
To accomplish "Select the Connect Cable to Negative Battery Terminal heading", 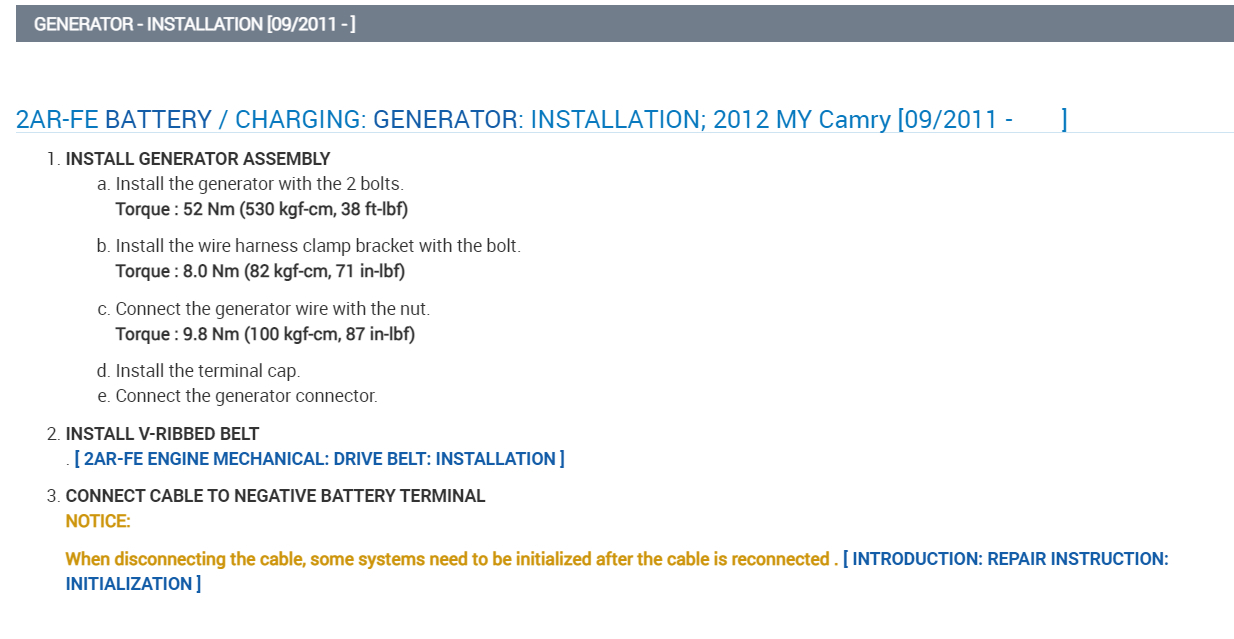I will 275,496.
